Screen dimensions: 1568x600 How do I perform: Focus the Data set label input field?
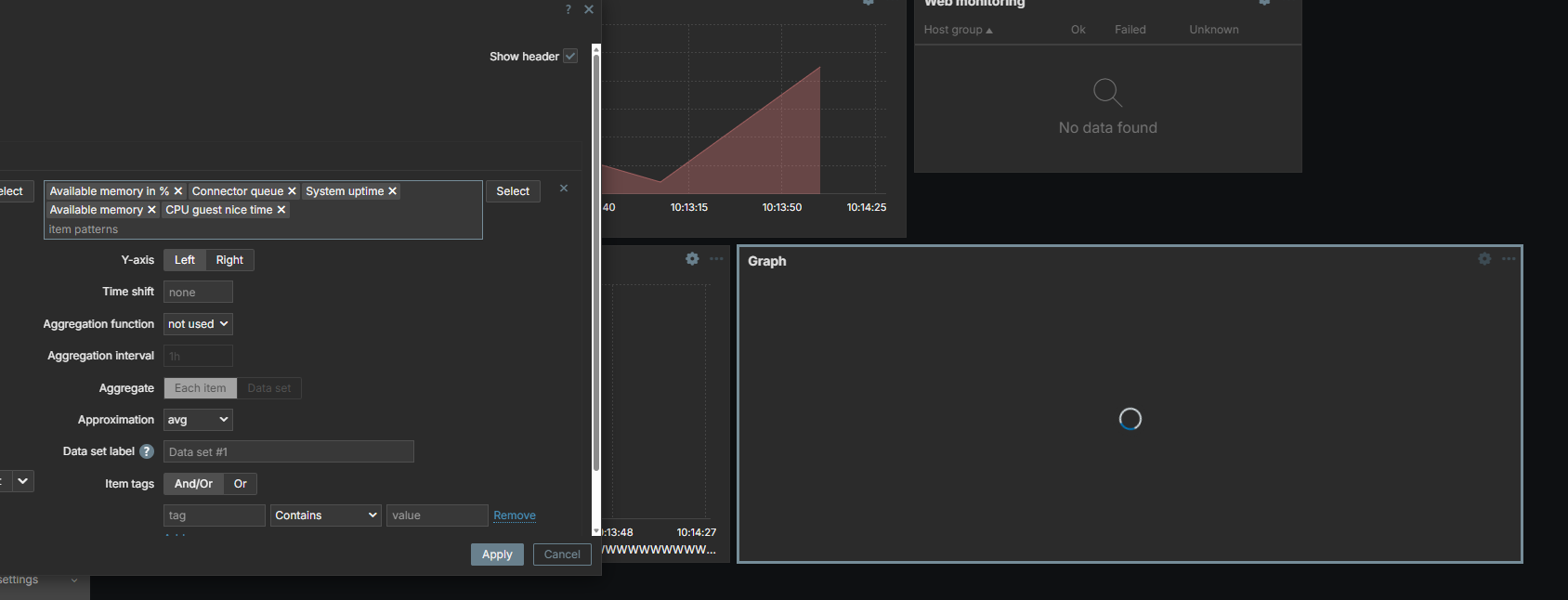click(288, 452)
